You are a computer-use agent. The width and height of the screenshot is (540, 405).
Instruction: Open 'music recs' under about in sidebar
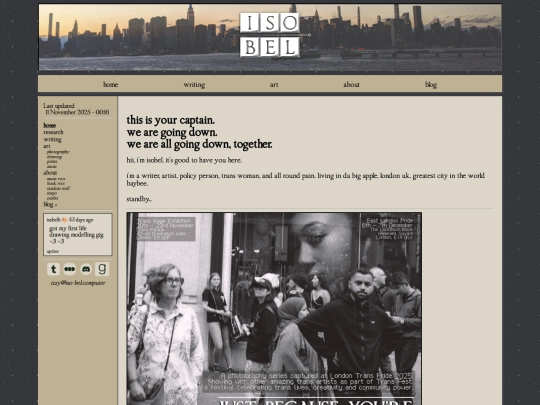coord(56,179)
